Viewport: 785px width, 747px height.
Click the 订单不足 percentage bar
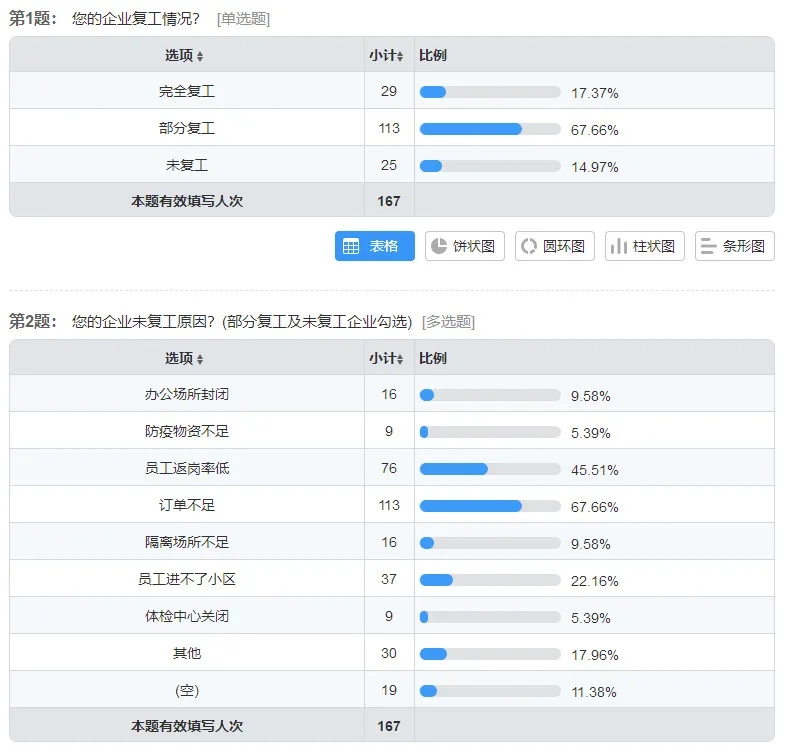(490, 506)
